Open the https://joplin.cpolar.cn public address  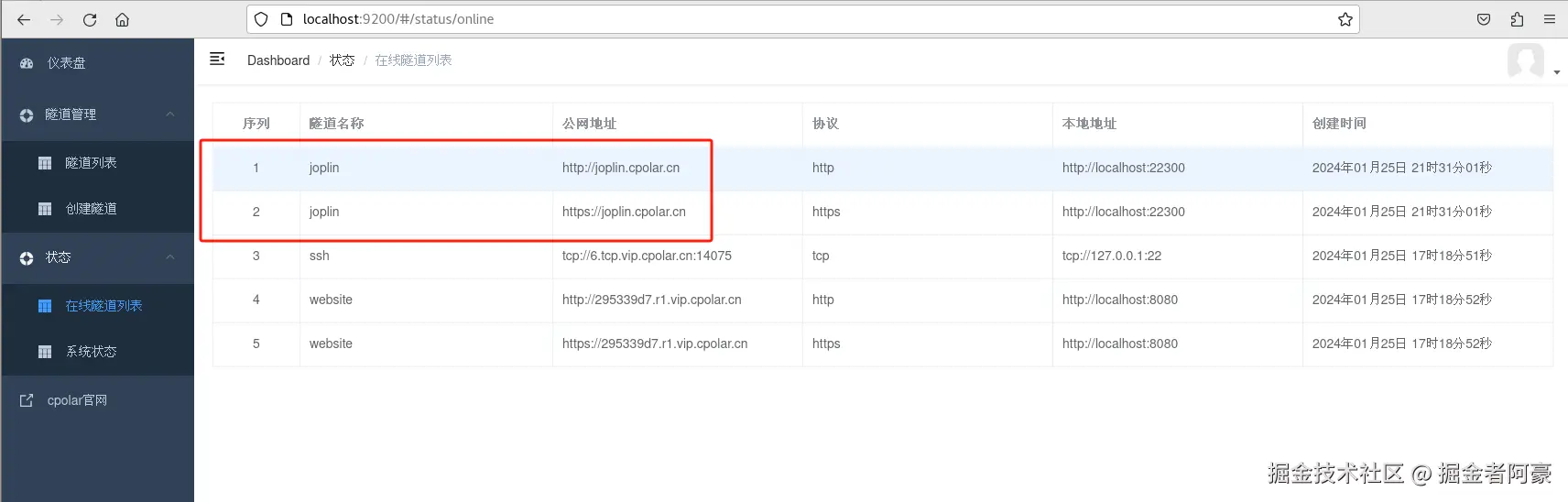[x=624, y=212]
